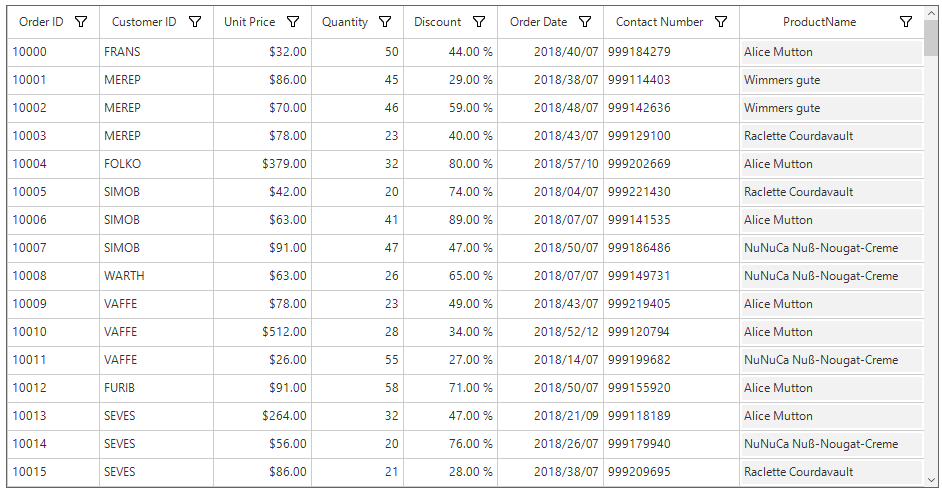Sort by the Customer ID header

pos(144,22)
